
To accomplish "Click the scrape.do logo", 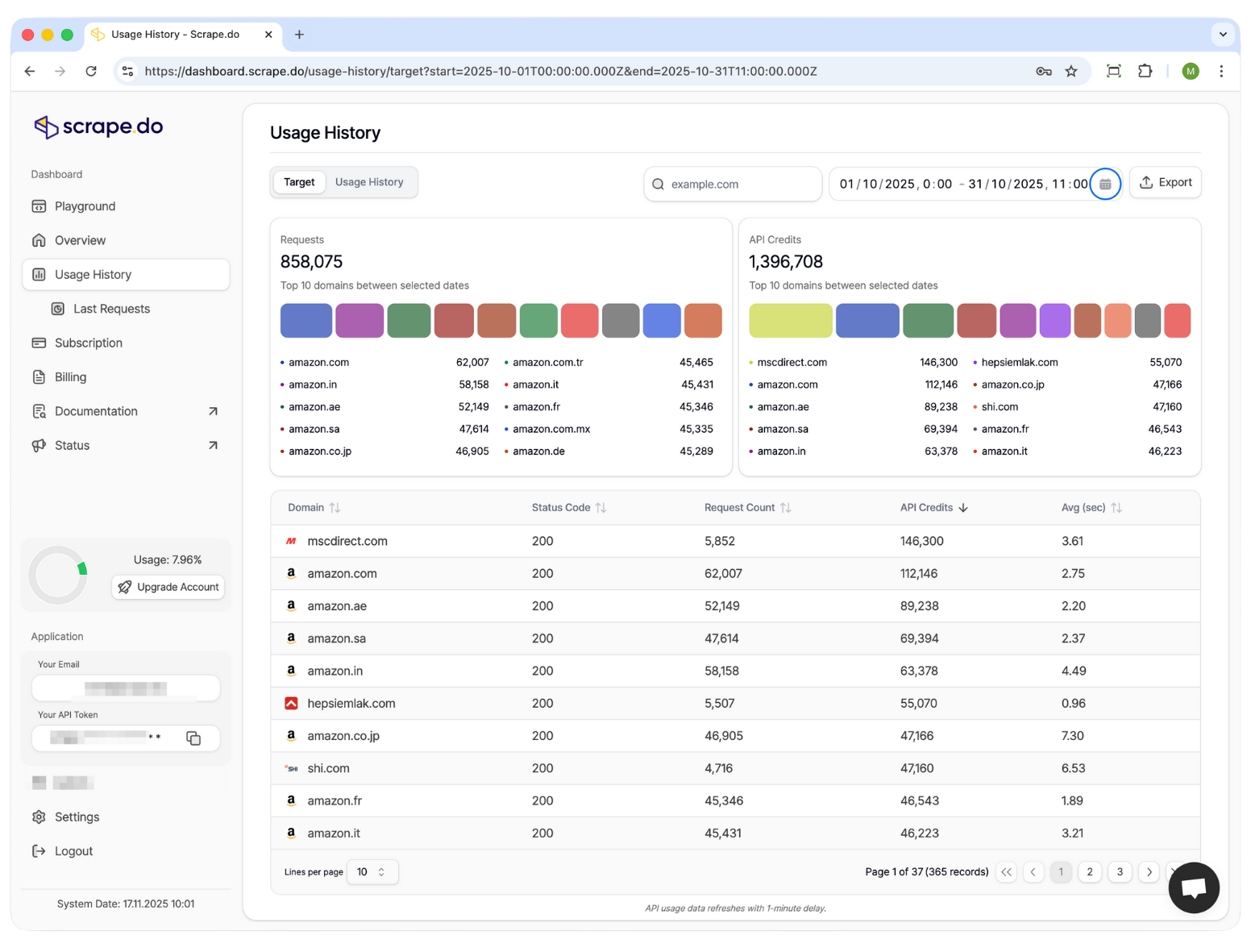I will click(98, 127).
